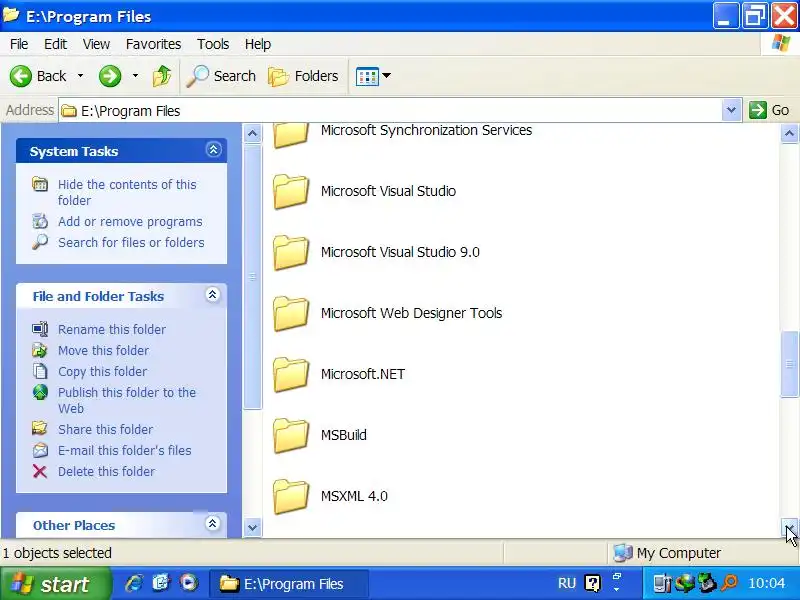Open the Favorites menu
800x600 pixels.
pos(153,44)
